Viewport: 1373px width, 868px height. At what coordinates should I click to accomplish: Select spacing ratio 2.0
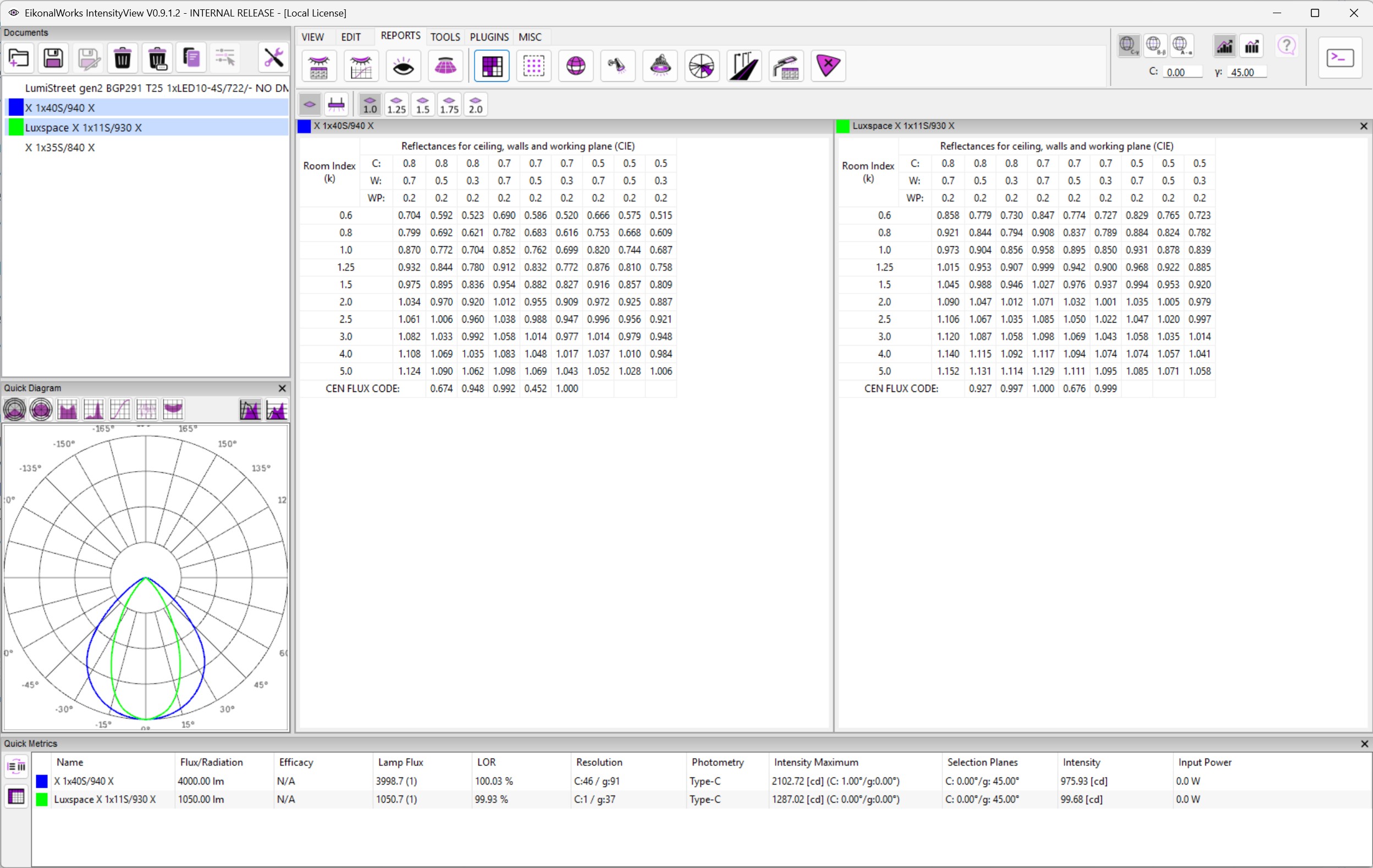click(476, 105)
